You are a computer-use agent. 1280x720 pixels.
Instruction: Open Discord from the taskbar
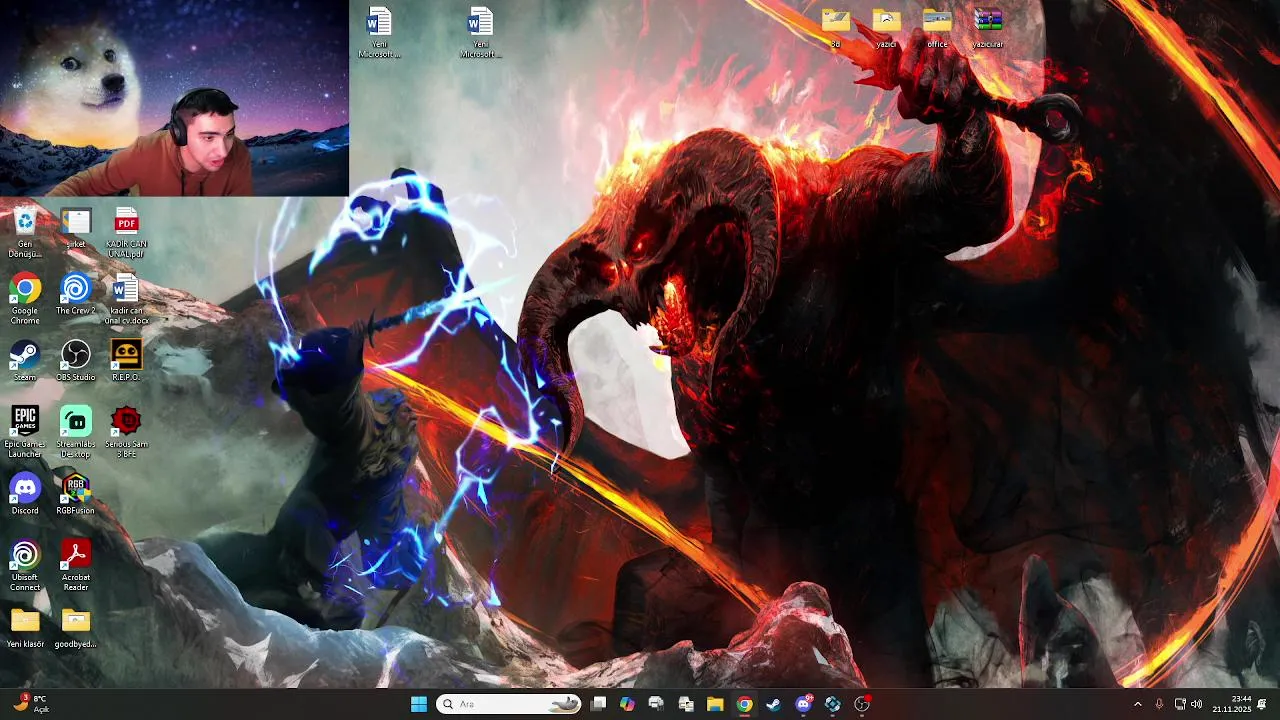tap(803, 704)
